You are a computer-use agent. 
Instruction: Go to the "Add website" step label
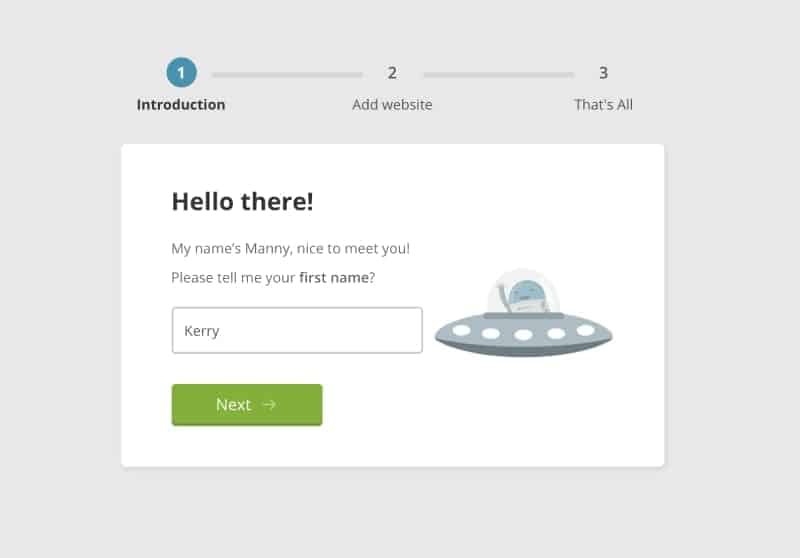(x=392, y=105)
